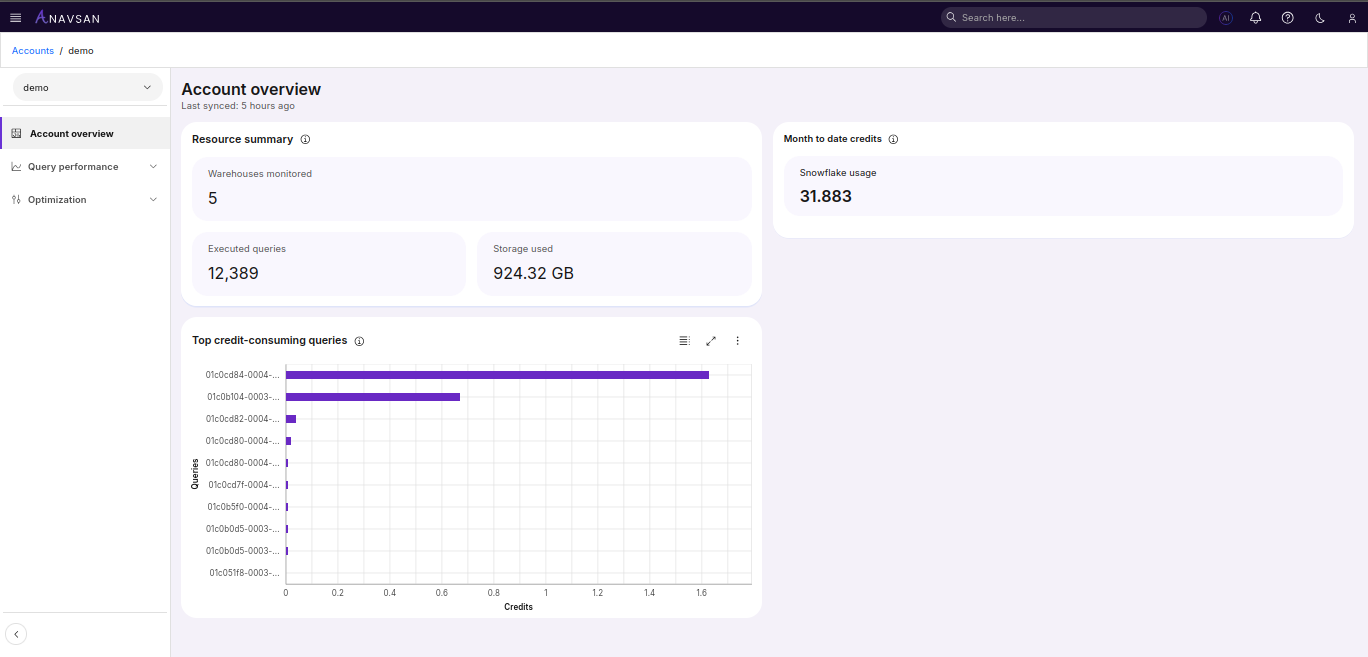Screen dimensions: 1368x657
Task: Open help via the question mark icon
Action: 1287,17
